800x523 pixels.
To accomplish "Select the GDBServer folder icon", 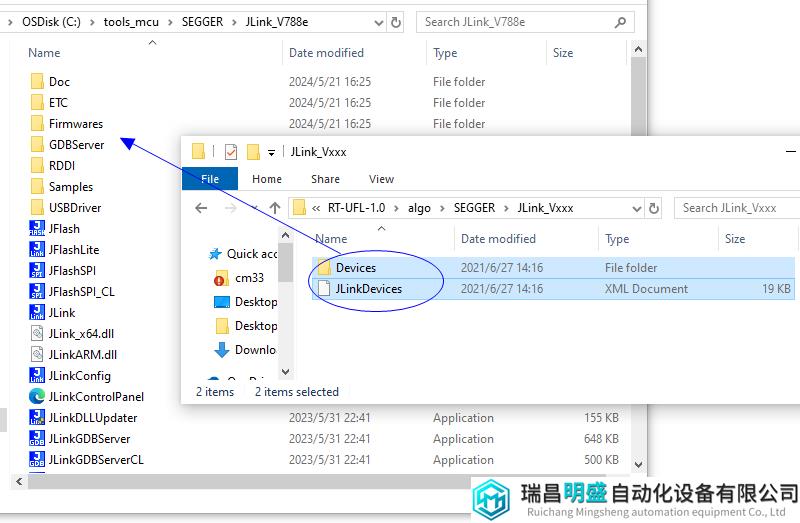I will coord(37,144).
